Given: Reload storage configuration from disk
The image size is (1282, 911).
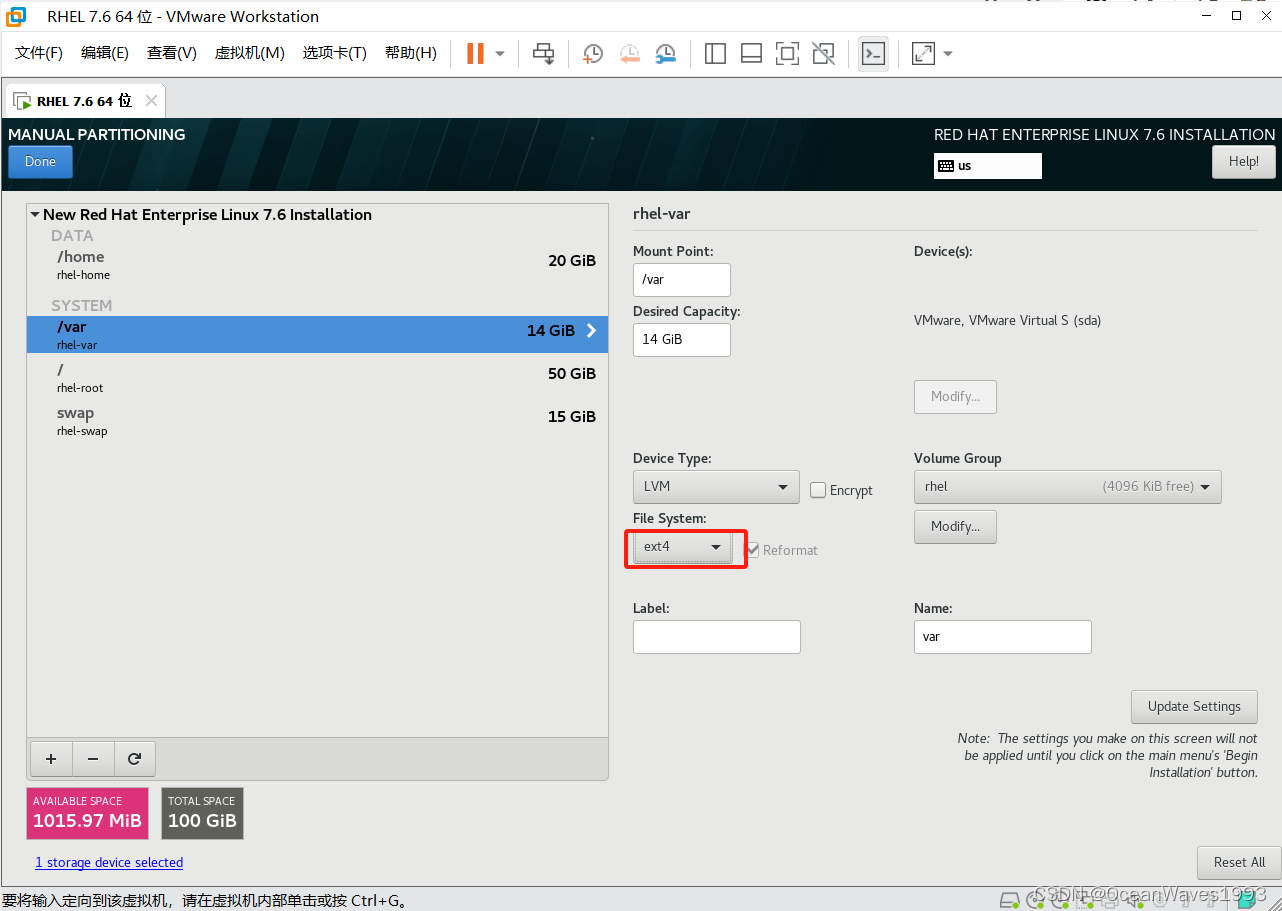Looking at the screenshot, I should pos(135,759).
